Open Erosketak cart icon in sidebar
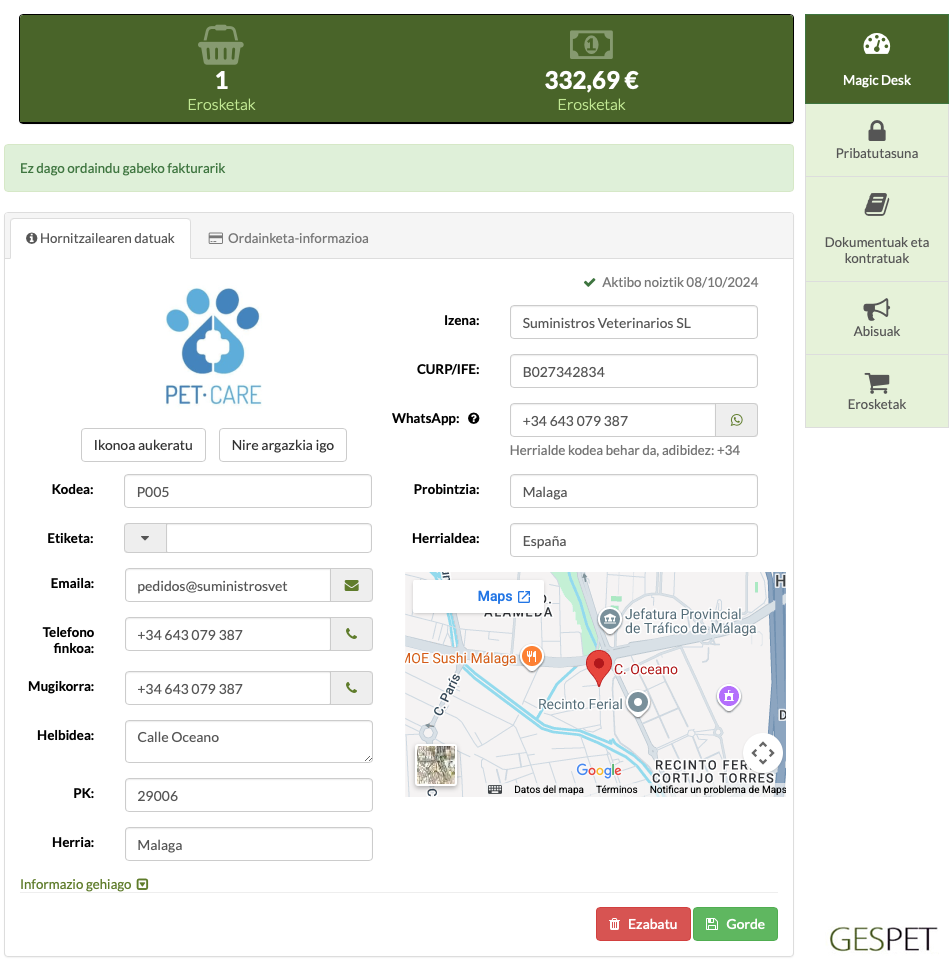Image resolution: width=952 pixels, height=963 pixels. coord(876,383)
